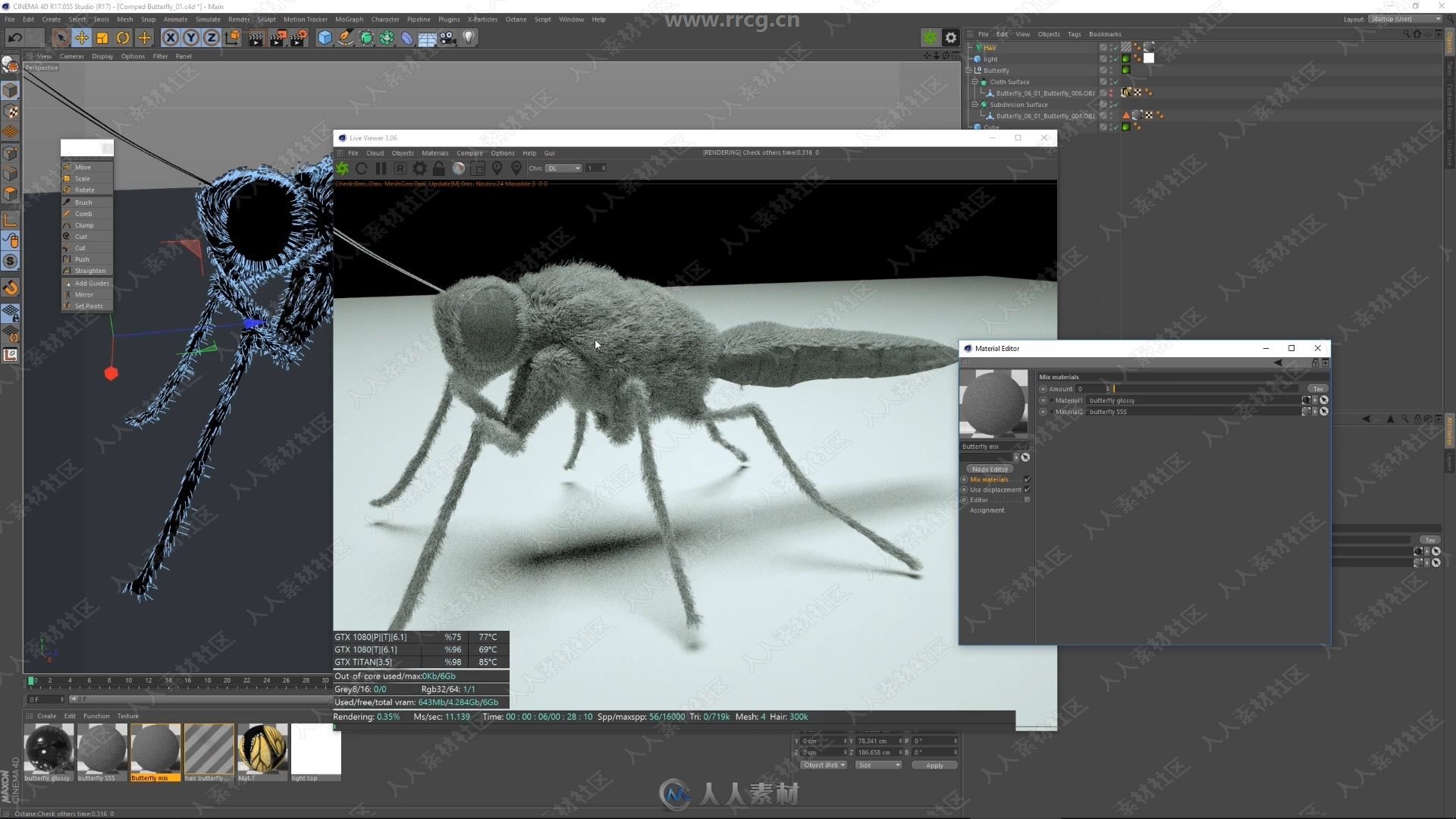The width and height of the screenshot is (1456, 819).
Task: Adjust the Amount slider in Mix materials
Action: point(1207,389)
